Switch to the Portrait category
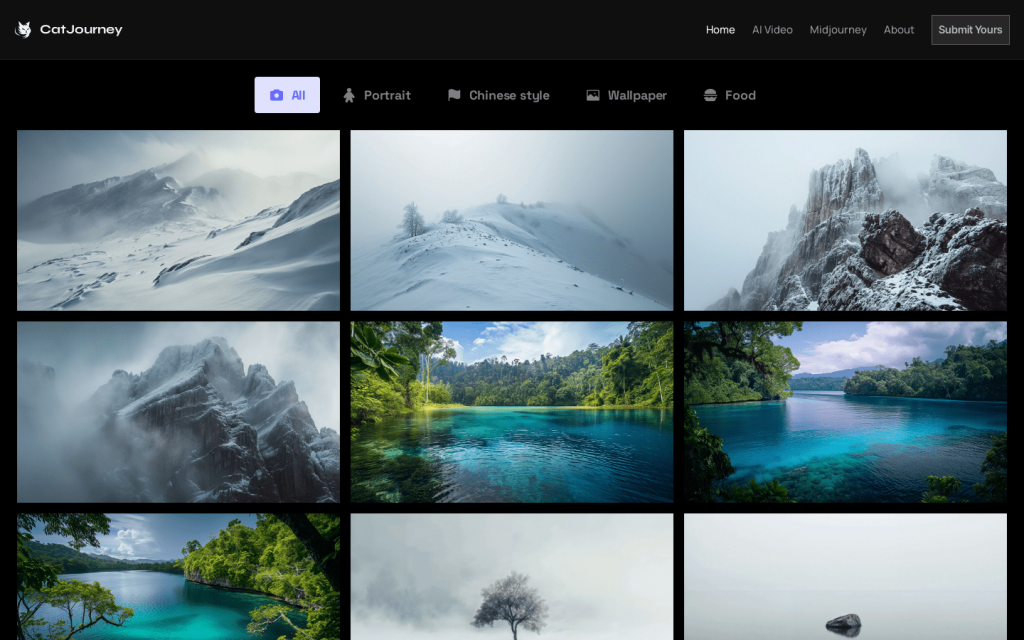 (x=377, y=95)
